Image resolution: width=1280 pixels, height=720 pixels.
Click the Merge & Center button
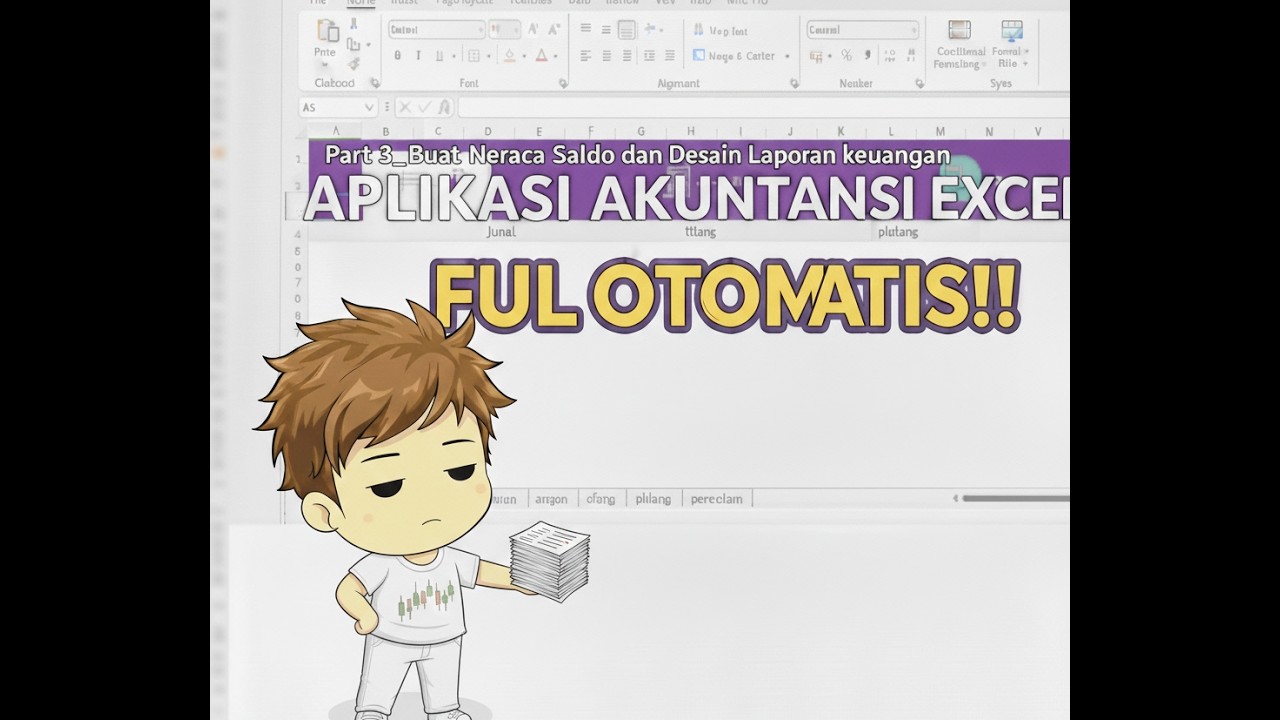[734, 56]
